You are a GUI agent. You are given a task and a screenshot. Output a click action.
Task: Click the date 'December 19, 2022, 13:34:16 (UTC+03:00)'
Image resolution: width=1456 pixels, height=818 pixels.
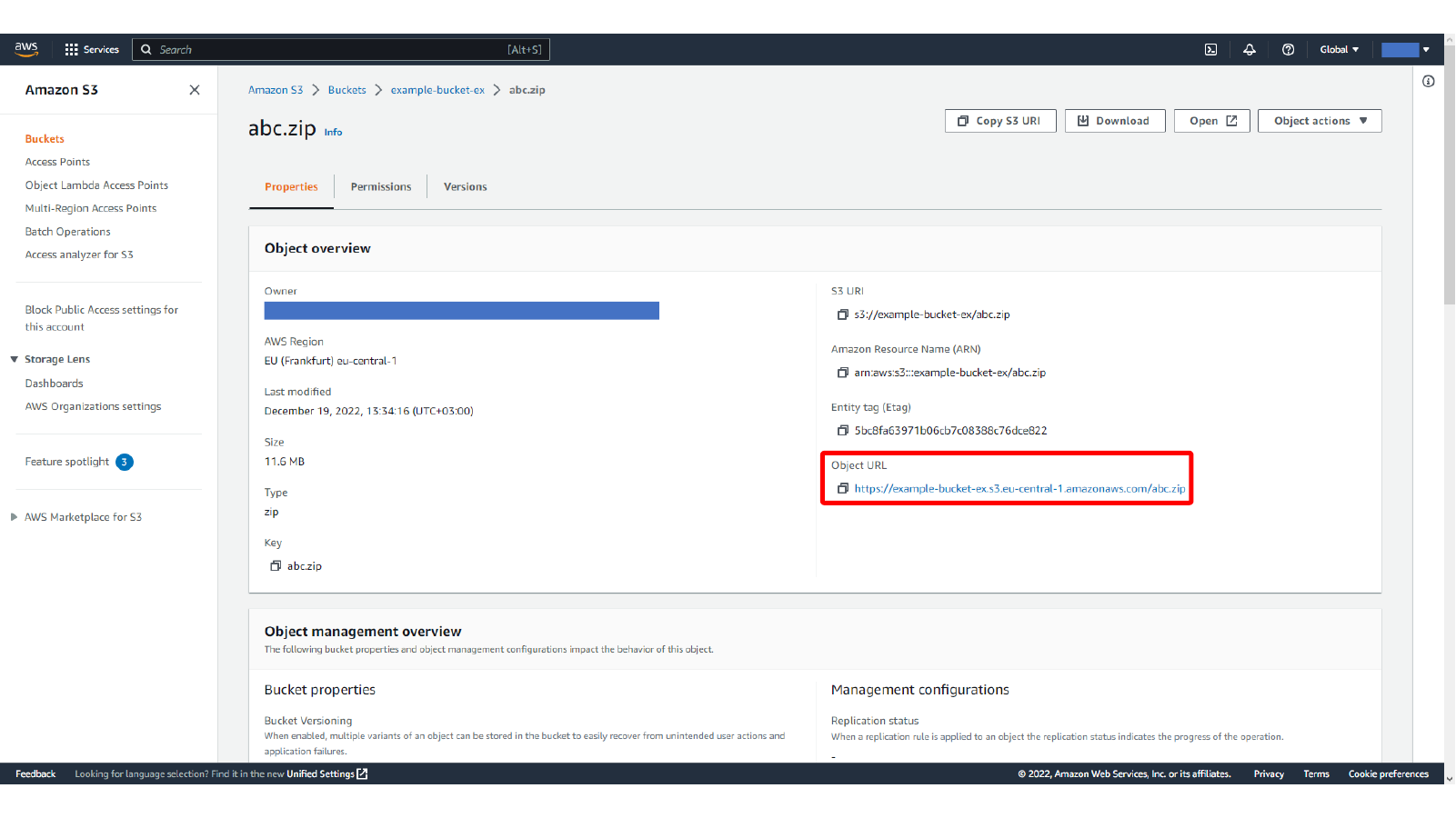pyautogui.click(x=368, y=411)
